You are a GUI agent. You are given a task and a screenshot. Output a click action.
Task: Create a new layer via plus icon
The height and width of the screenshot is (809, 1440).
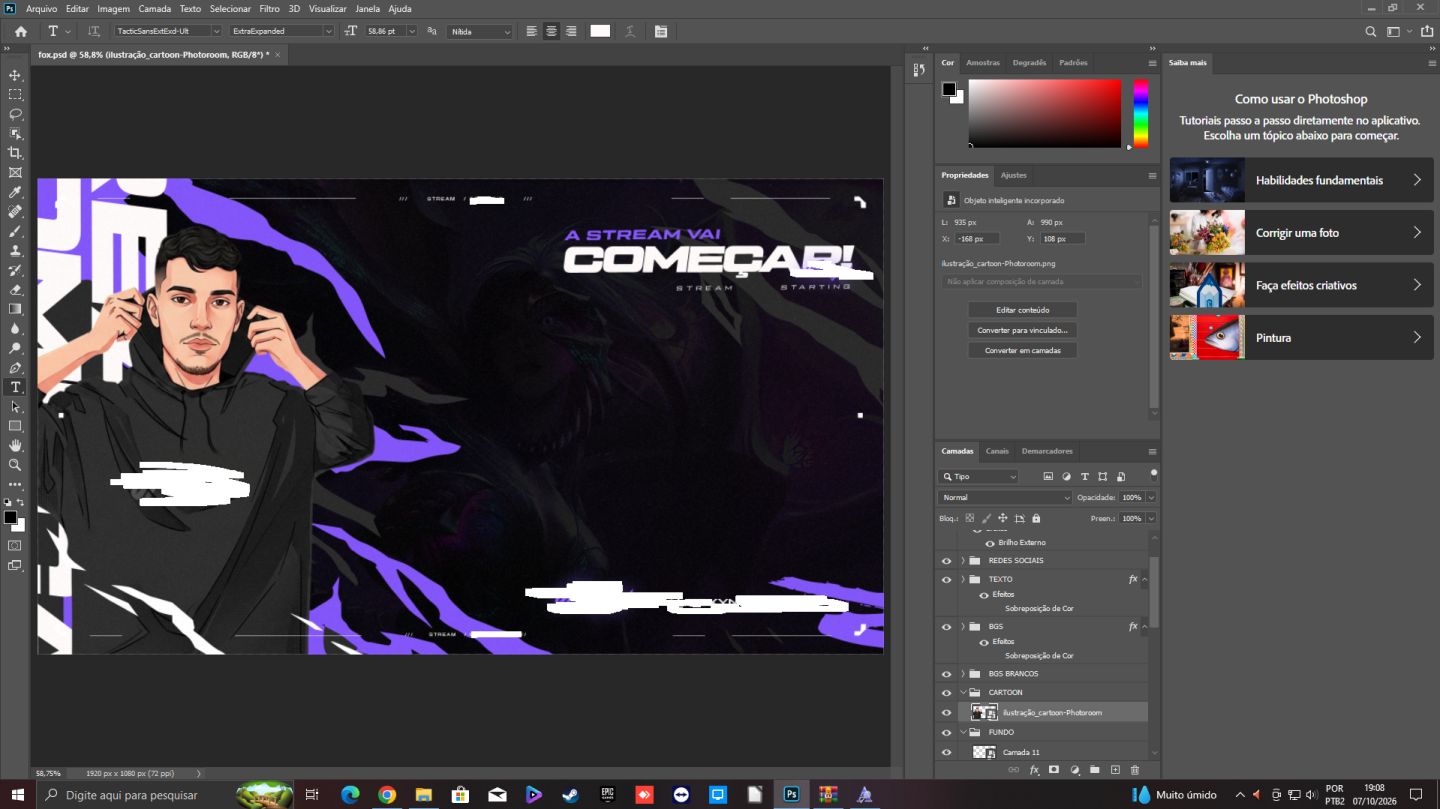click(x=1115, y=770)
